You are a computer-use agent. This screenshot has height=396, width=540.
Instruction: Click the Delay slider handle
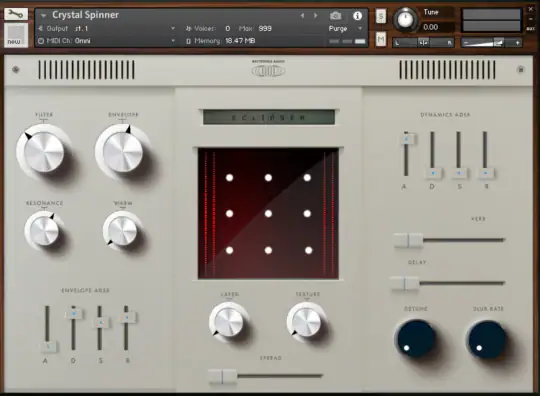click(x=405, y=283)
